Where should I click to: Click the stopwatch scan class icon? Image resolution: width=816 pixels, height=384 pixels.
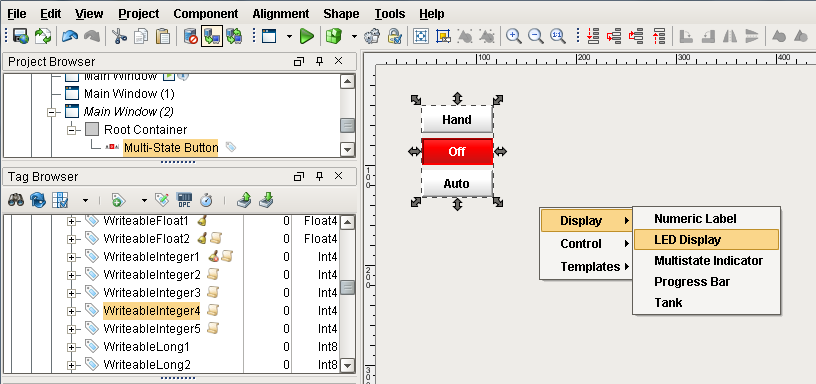click(206, 200)
